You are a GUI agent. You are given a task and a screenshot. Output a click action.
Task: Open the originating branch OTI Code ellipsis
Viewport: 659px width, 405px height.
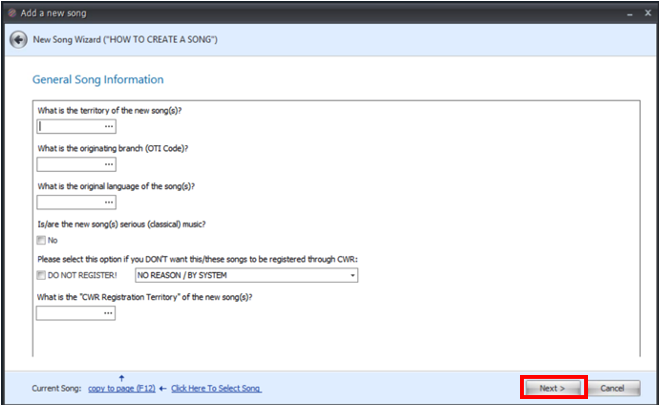[108, 165]
